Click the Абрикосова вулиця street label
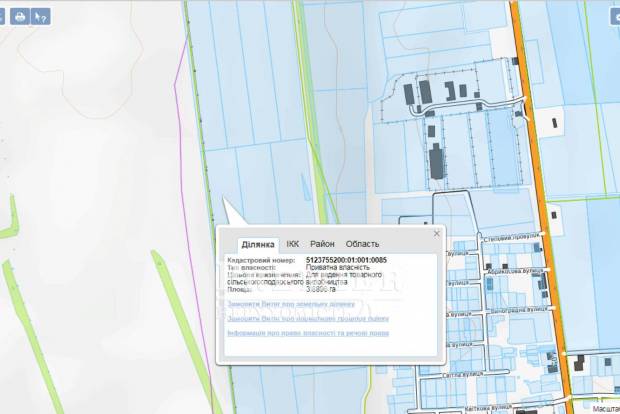This screenshot has width=620, height=414. pos(514,270)
